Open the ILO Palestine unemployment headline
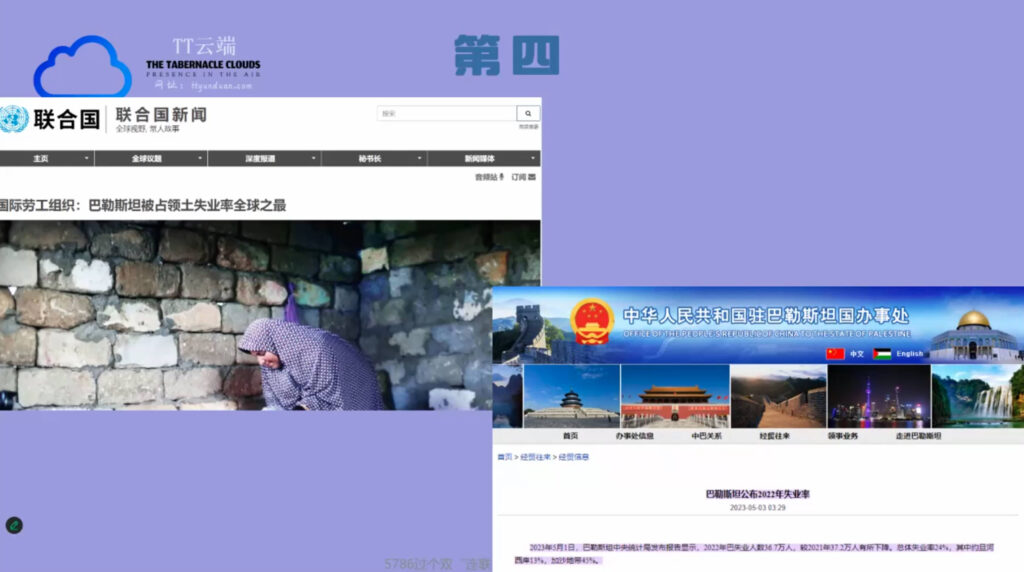The height and width of the screenshot is (572, 1024). (143, 205)
